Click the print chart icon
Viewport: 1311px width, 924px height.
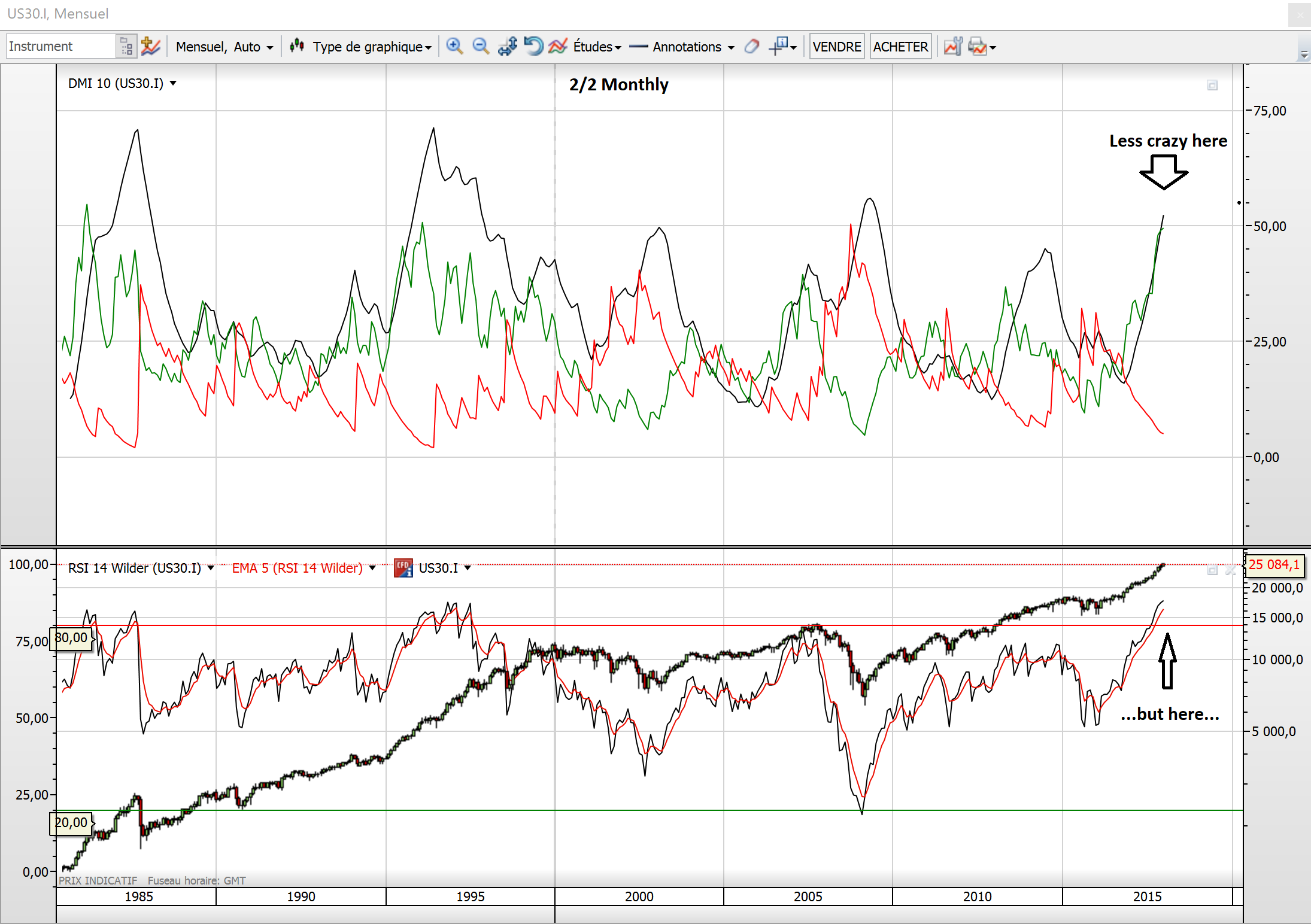(977, 46)
